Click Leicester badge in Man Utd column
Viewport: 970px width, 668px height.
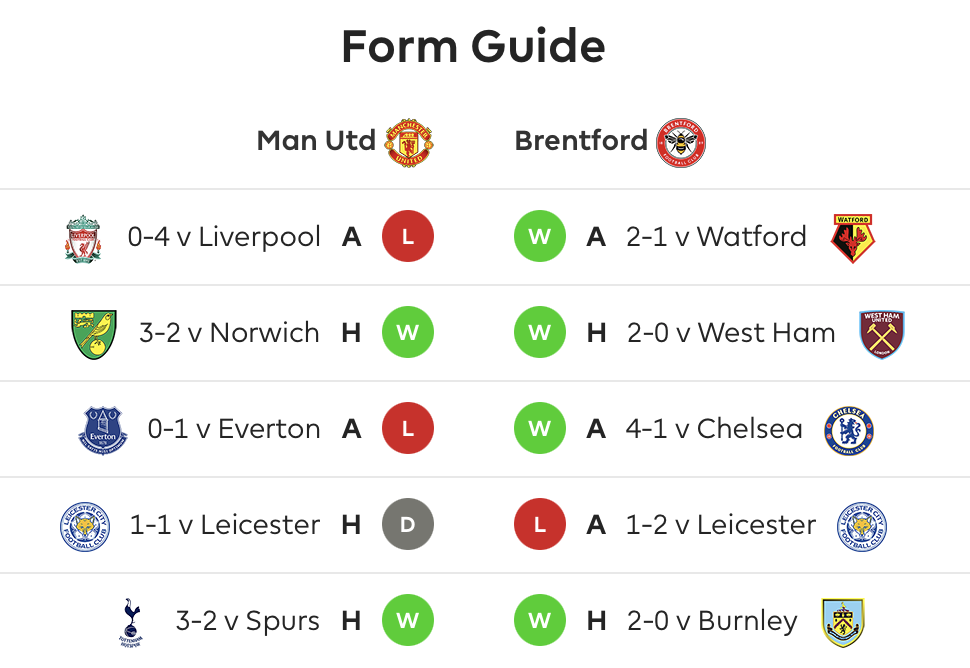coord(85,526)
